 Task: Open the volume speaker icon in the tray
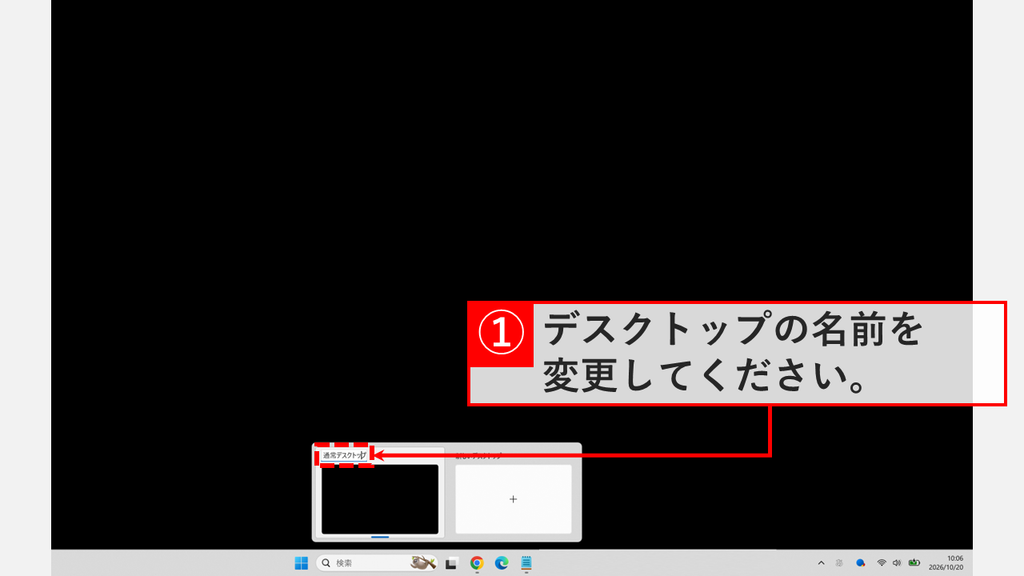pyautogui.click(x=897, y=563)
